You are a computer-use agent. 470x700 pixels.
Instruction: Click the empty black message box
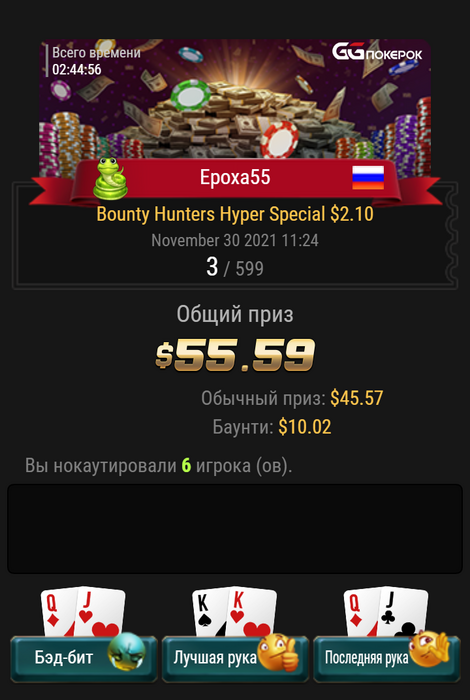tap(235, 529)
